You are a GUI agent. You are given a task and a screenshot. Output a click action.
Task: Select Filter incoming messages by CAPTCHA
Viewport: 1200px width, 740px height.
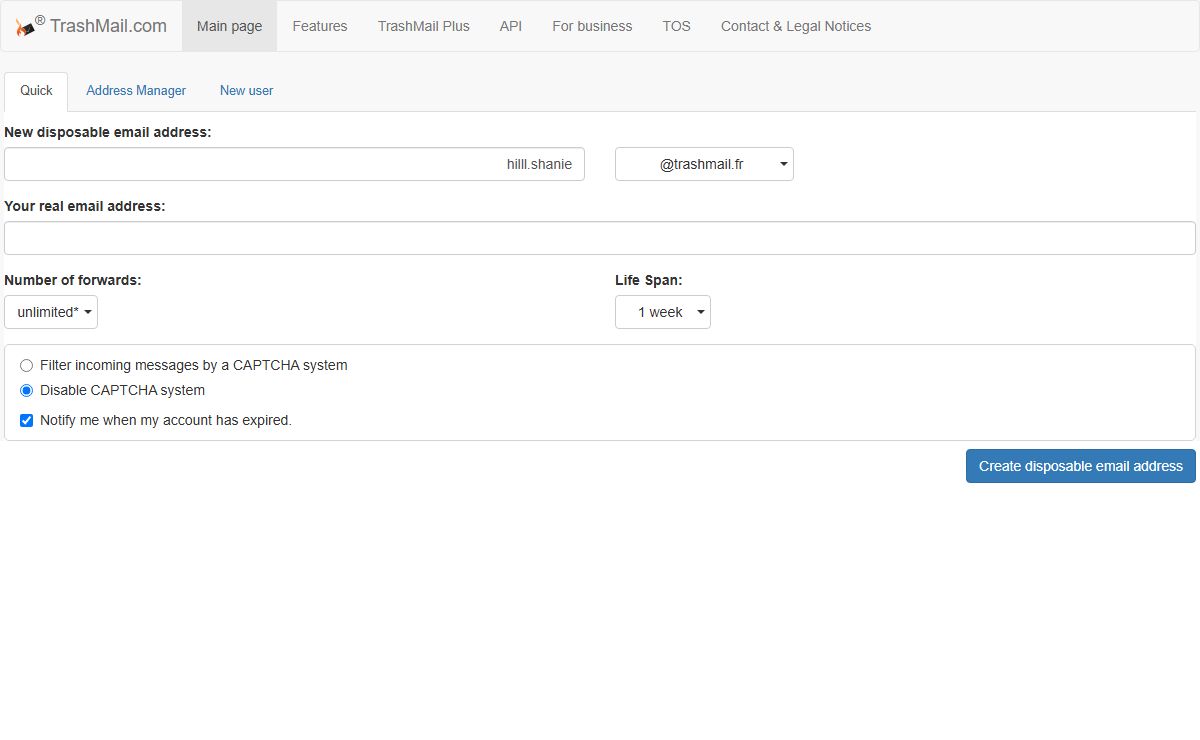coord(27,366)
